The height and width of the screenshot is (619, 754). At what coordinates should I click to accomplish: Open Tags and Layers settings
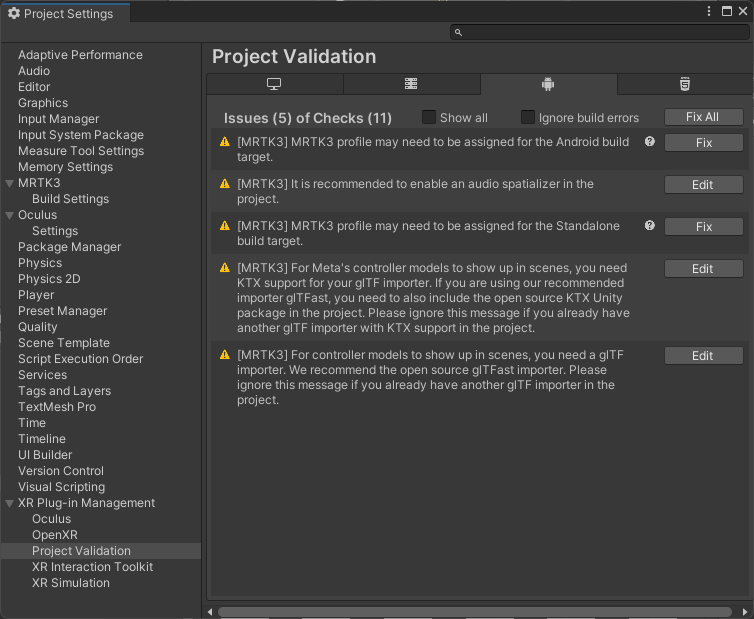[x=64, y=391]
